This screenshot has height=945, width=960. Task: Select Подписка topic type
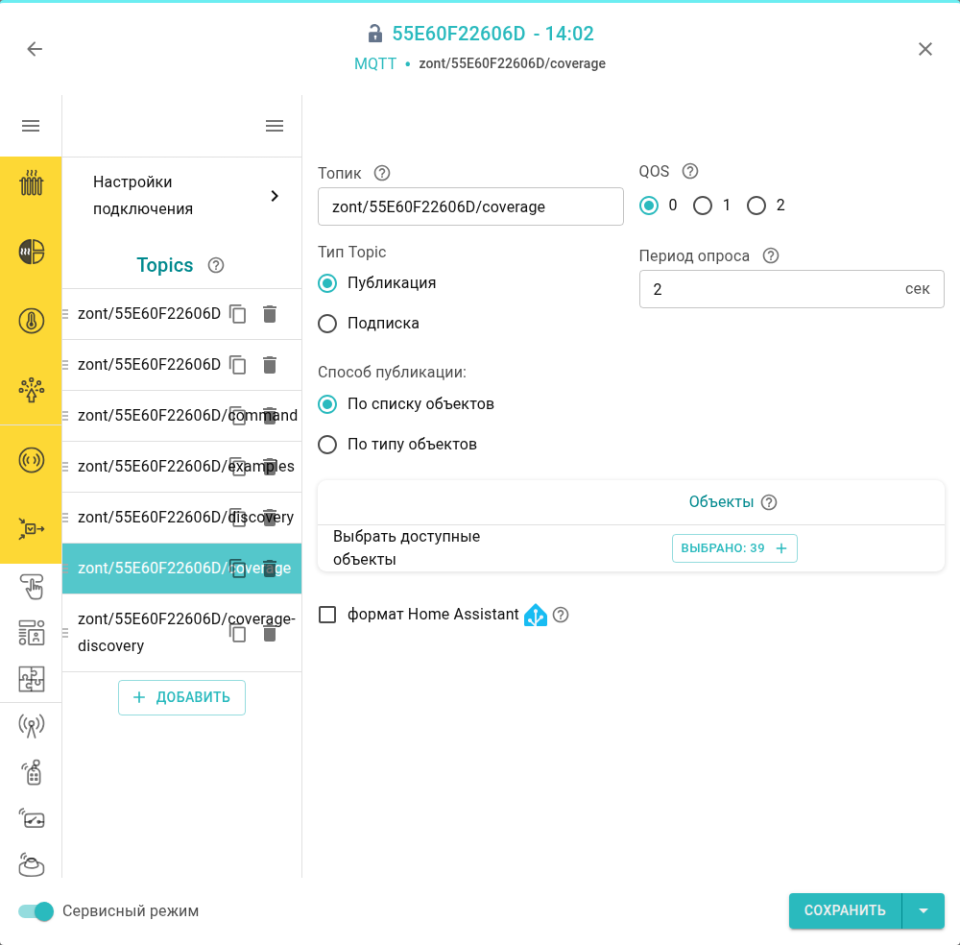(x=328, y=323)
